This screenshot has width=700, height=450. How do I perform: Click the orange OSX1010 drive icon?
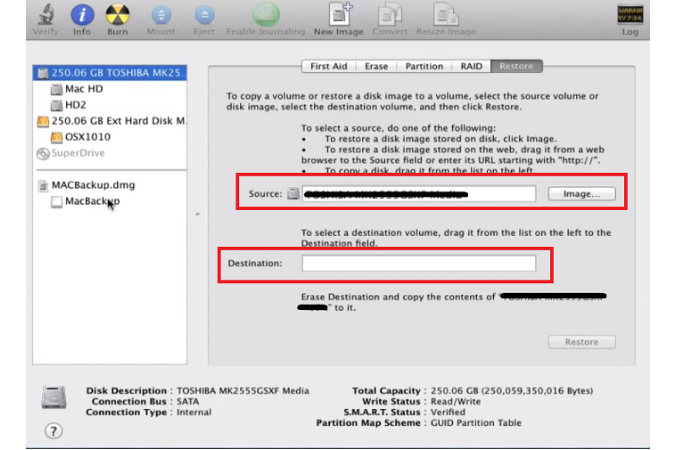coord(56,137)
